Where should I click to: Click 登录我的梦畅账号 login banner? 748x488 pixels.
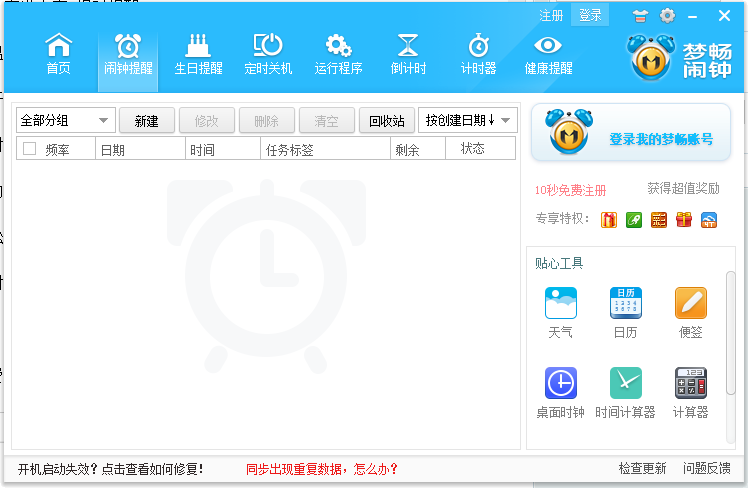(x=661, y=139)
